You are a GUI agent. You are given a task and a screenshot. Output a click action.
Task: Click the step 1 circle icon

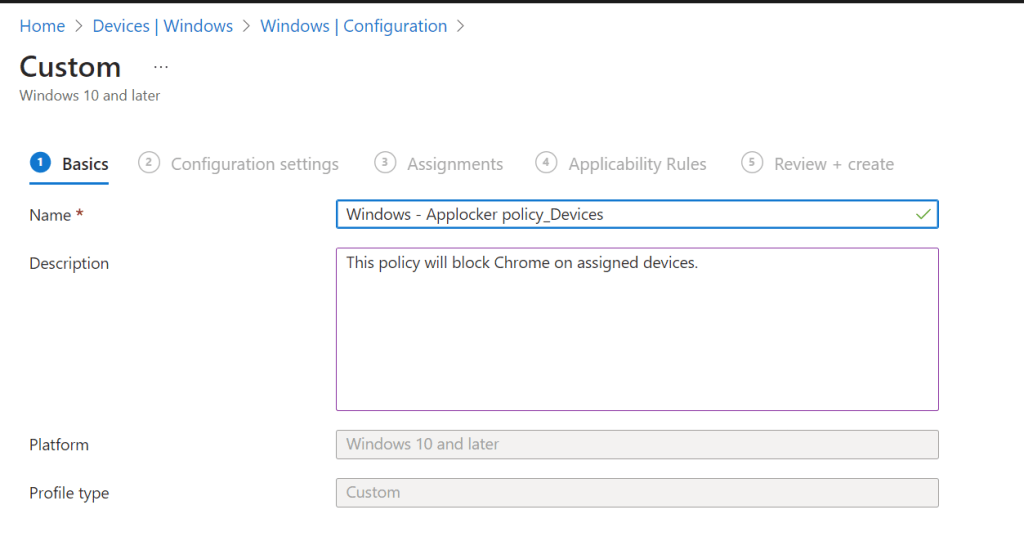(x=40, y=163)
